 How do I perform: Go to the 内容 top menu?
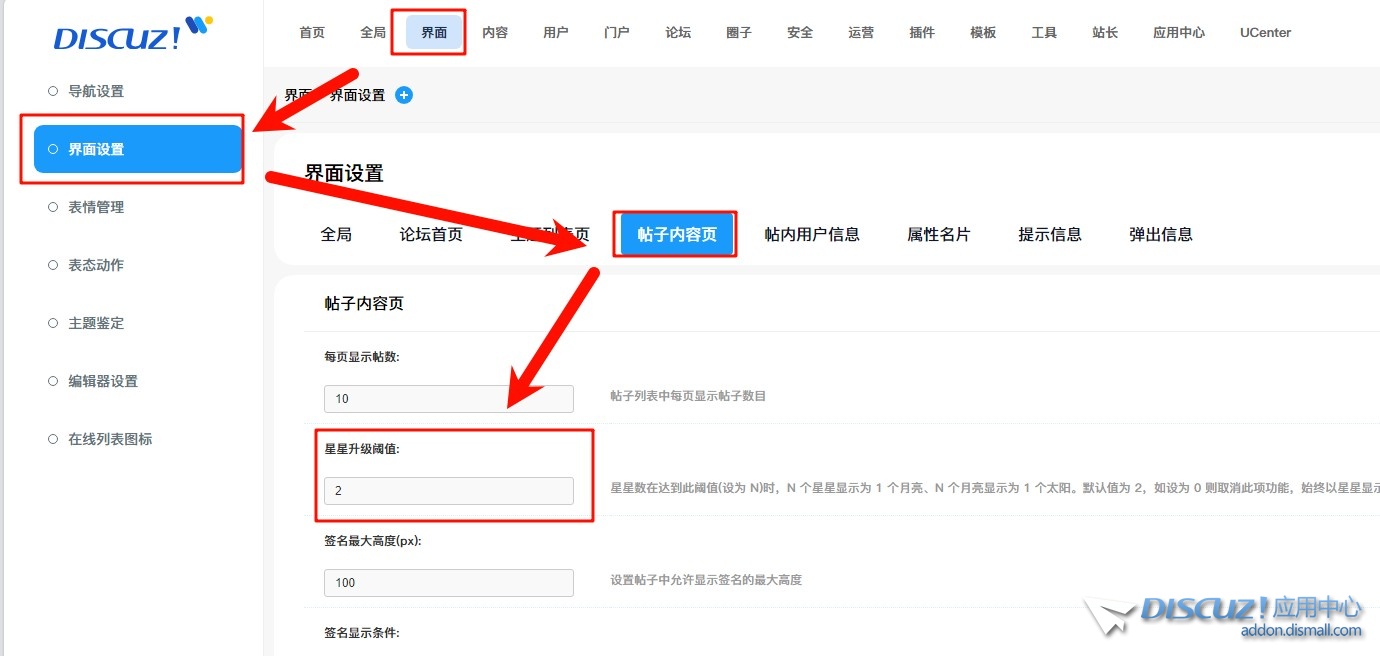click(x=495, y=32)
